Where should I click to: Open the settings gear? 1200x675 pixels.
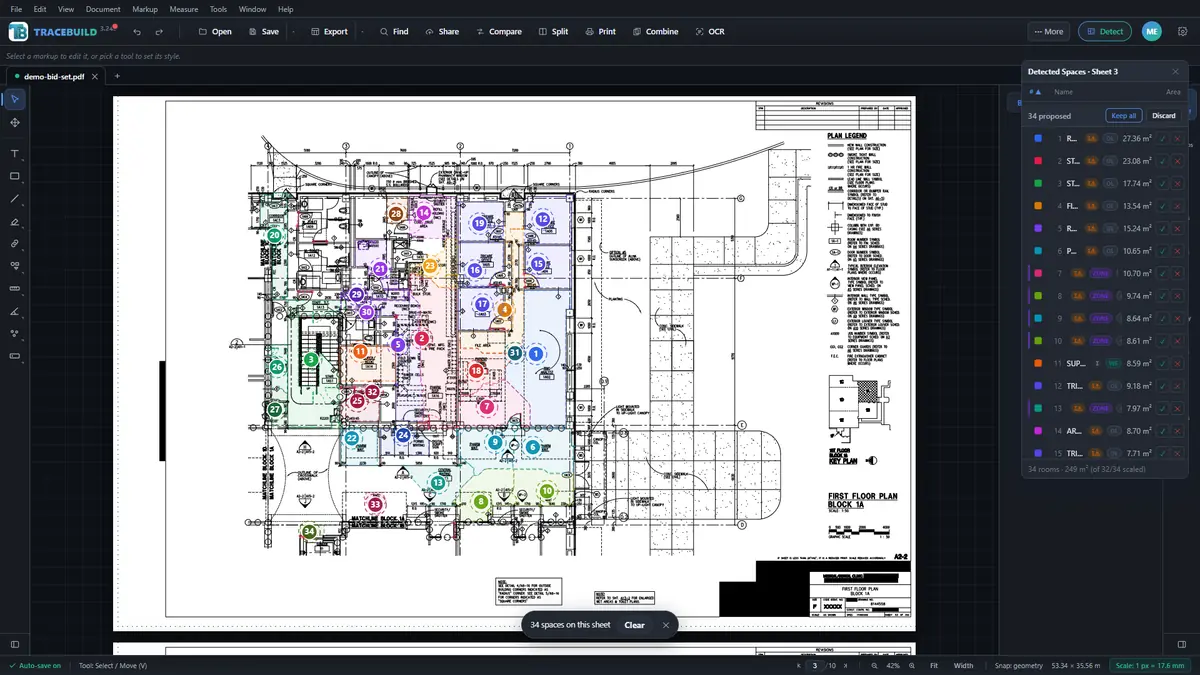point(1183,32)
